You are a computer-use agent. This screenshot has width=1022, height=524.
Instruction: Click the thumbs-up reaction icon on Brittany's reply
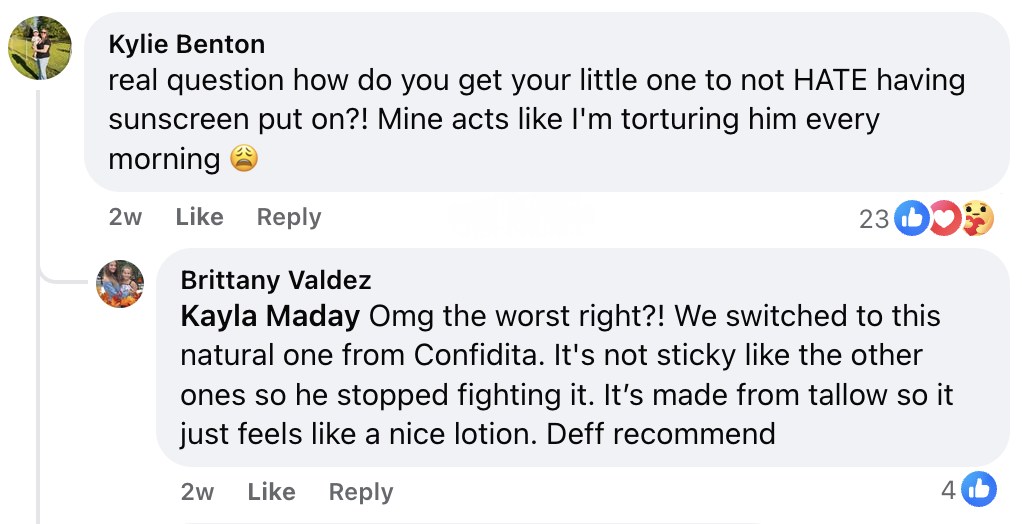tap(980, 490)
